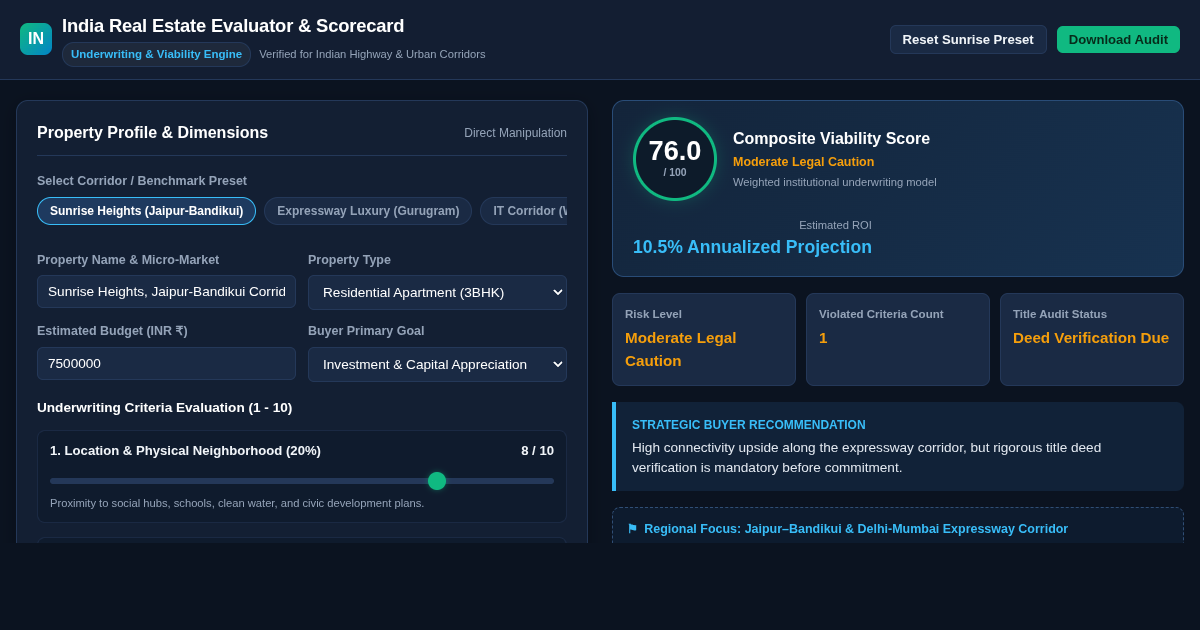Click the 8 / 10 score value
This screenshot has height=630, width=1200.
tap(537, 451)
